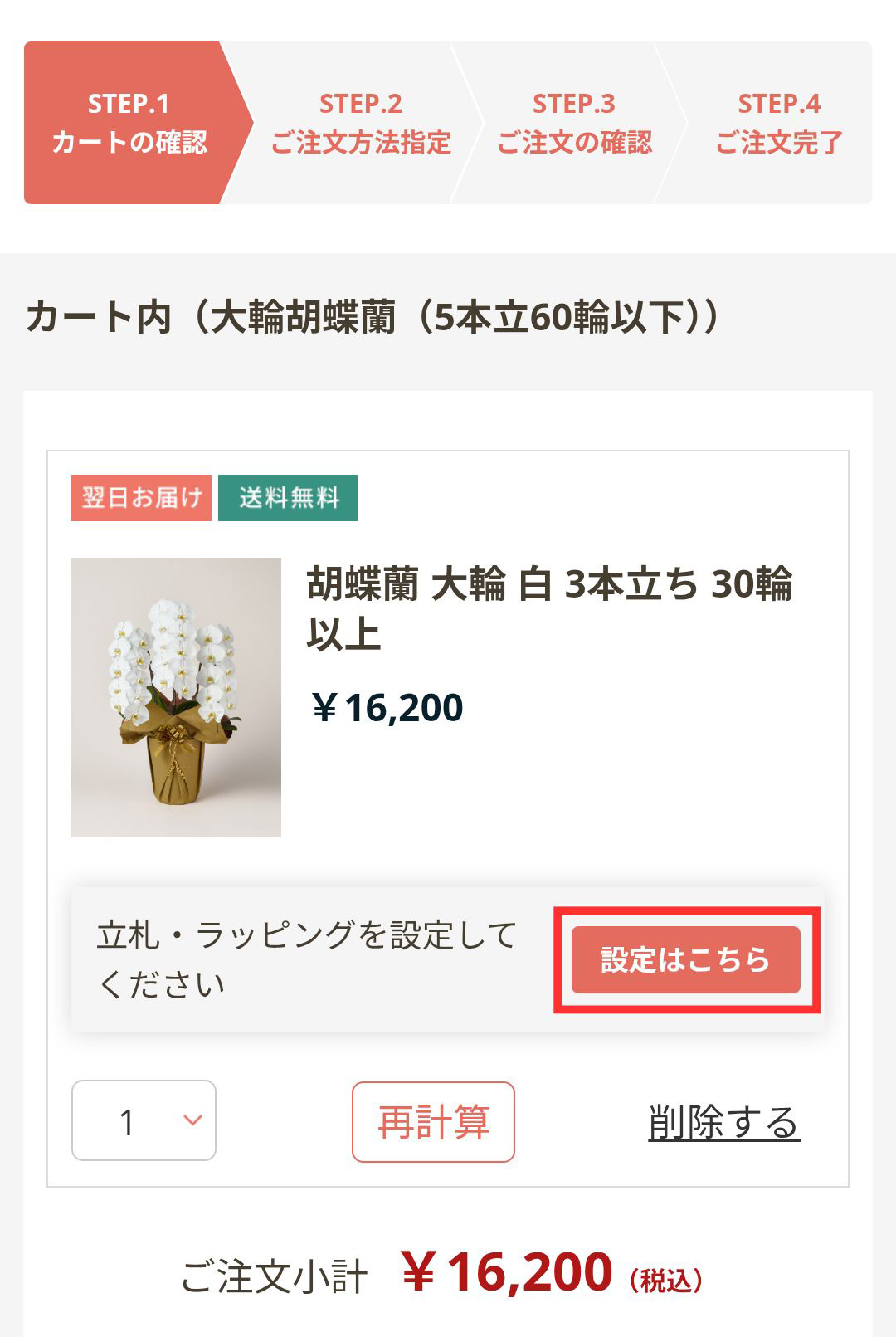This screenshot has width=896, height=1337.
Task: Click the green 送料無料 free shipping badge
Action: [x=288, y=498]
